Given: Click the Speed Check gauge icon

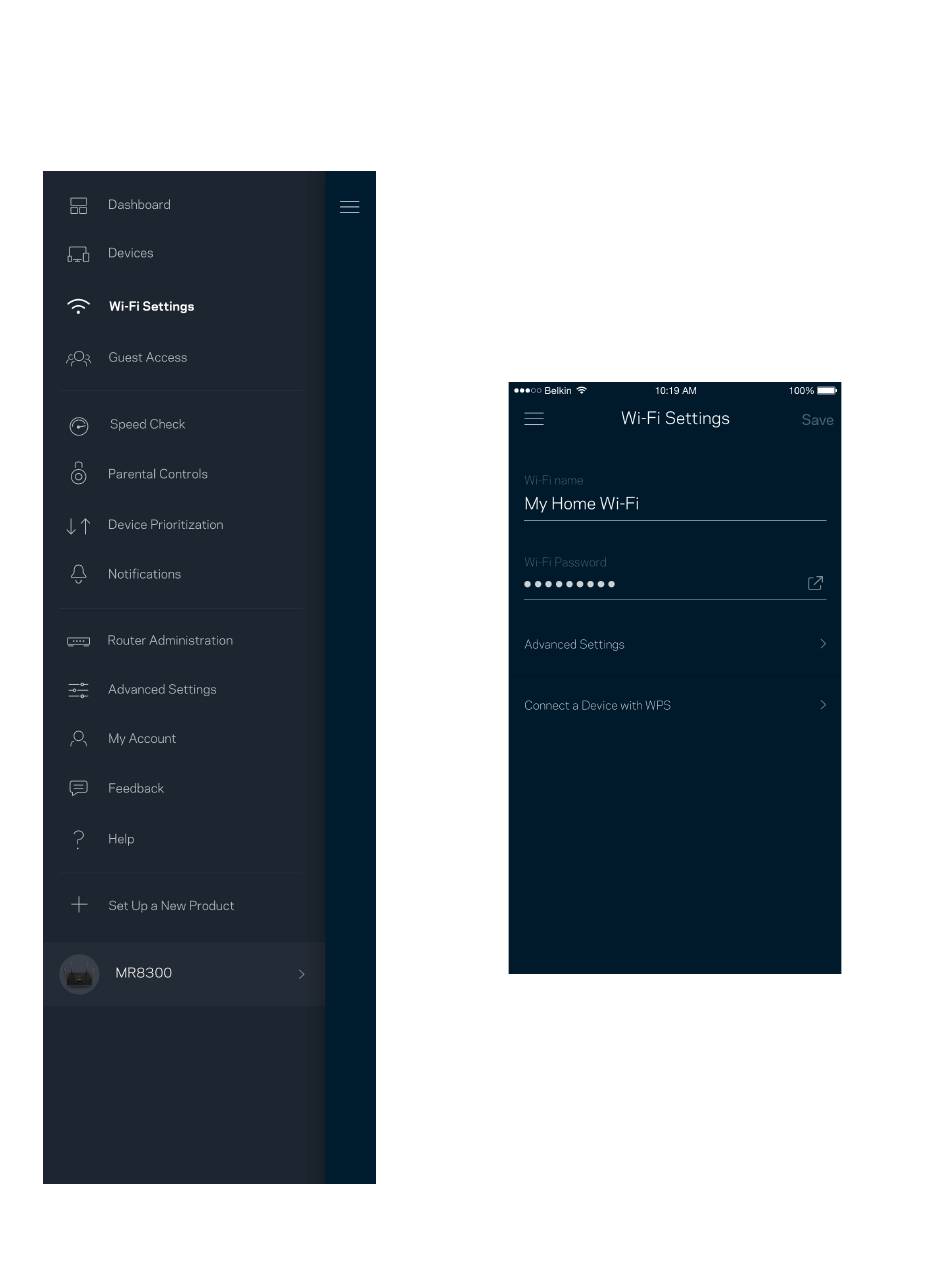Looking at the screenshot, I should [x=78, y=425].
